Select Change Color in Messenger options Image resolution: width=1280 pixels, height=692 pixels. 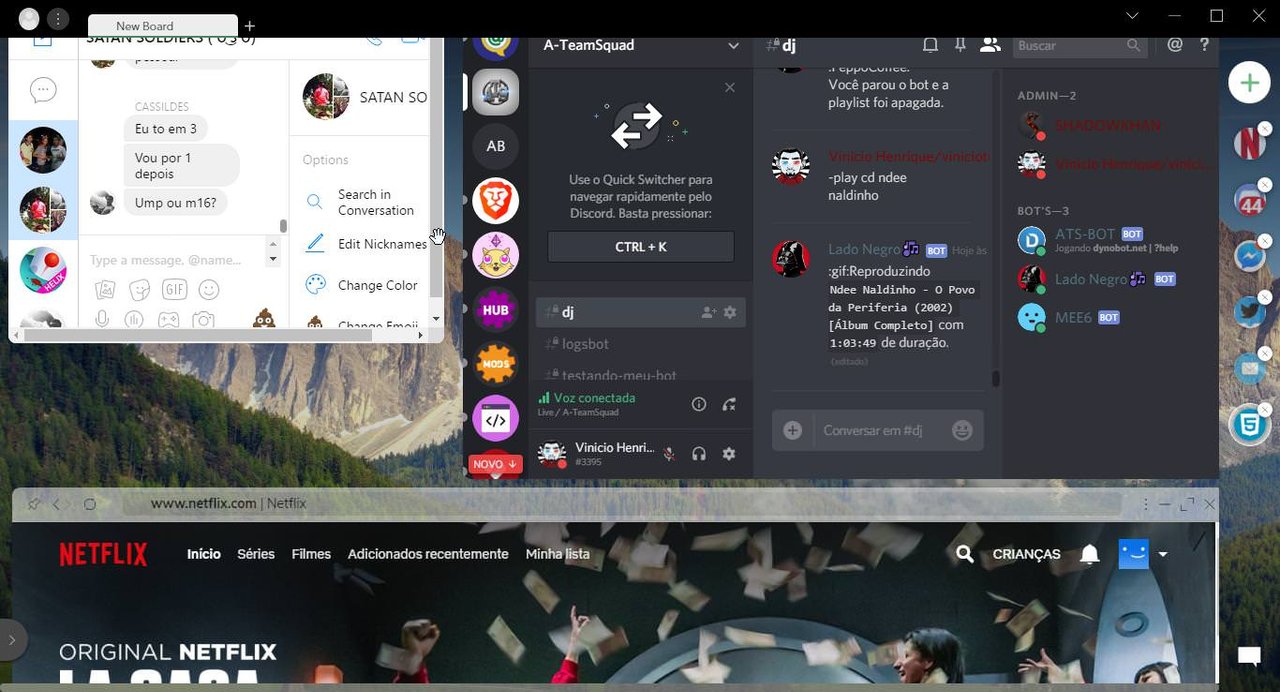[x=362, y=285]
